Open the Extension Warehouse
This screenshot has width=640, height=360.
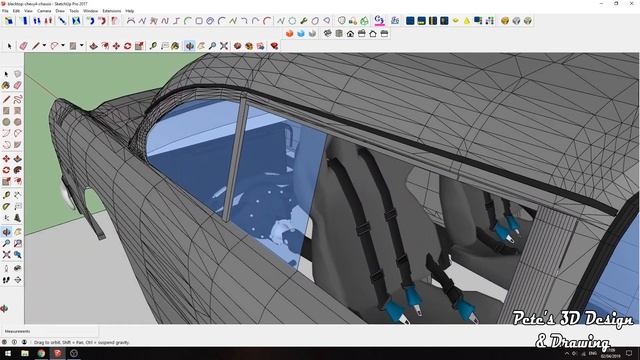pyautogui.click(x=249, y=46)
